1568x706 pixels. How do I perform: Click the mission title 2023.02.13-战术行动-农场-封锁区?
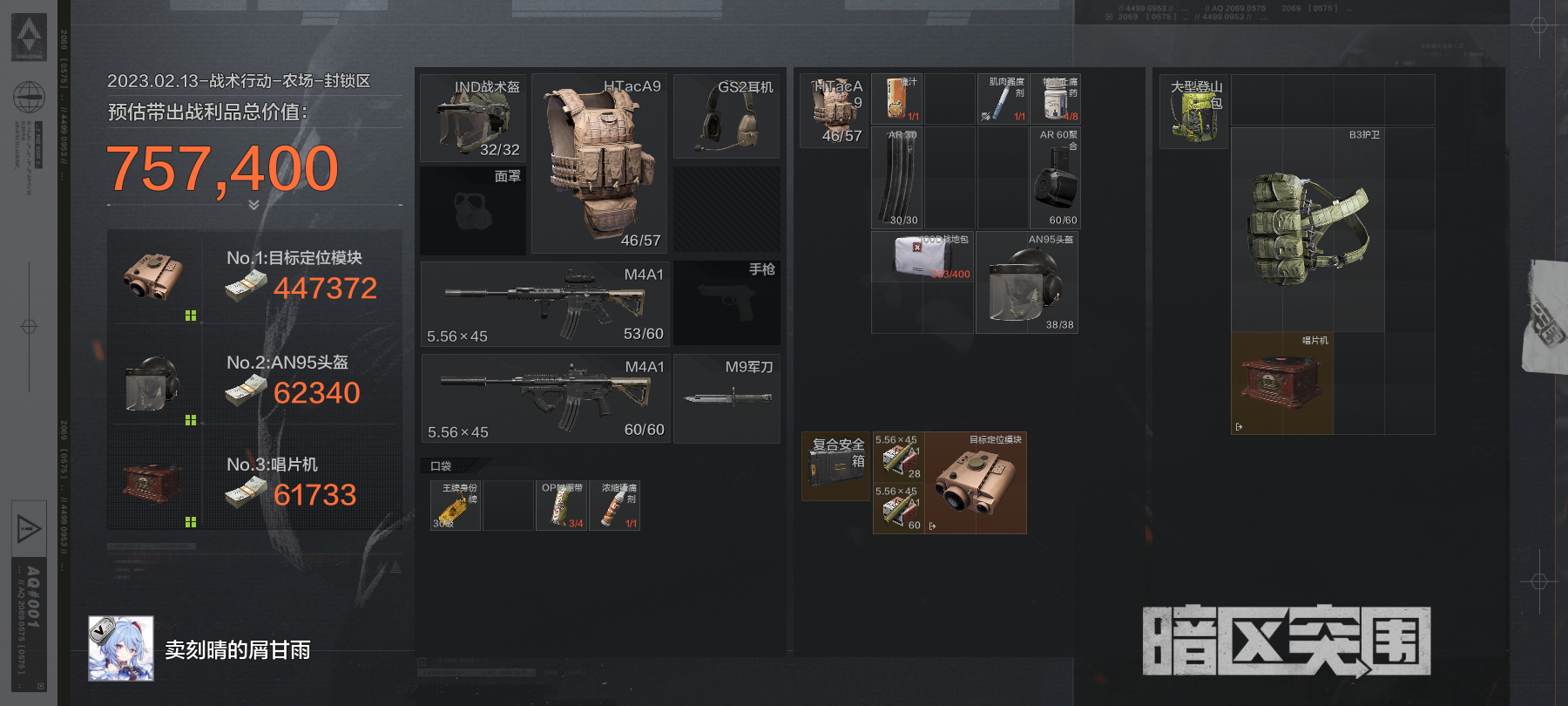[239, 81]
